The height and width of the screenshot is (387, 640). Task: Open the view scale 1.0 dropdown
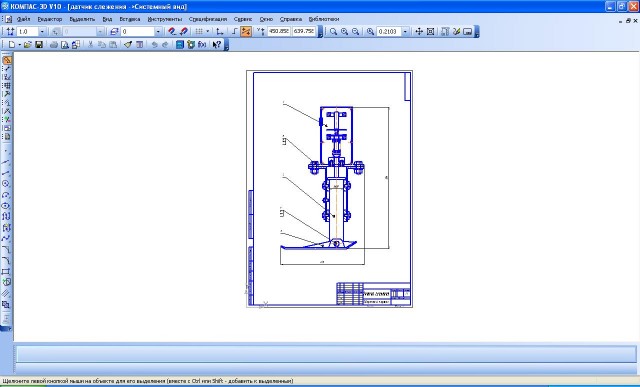point(42,31)
